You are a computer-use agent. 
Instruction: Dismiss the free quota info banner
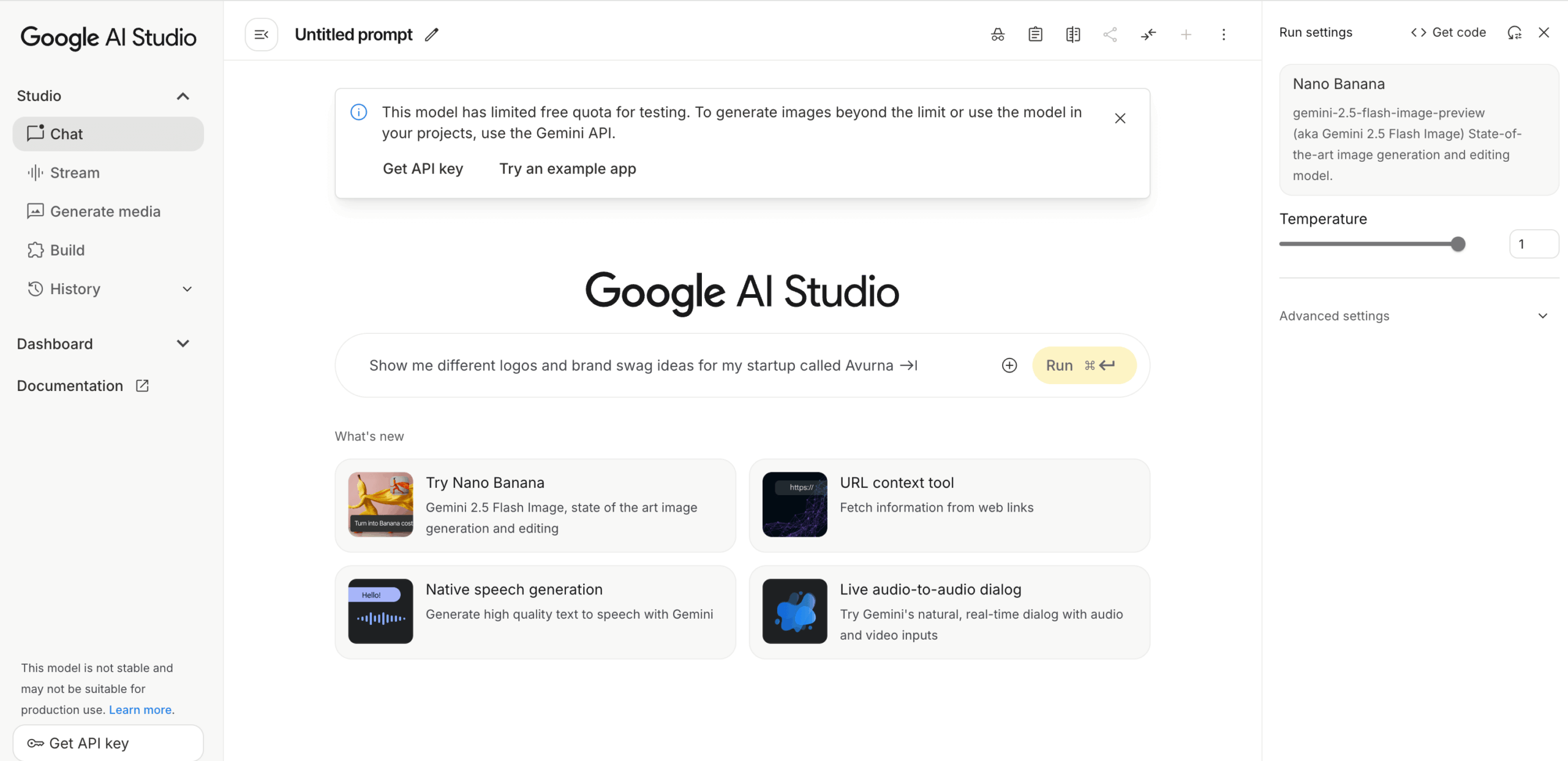[x=1120, y=118]
